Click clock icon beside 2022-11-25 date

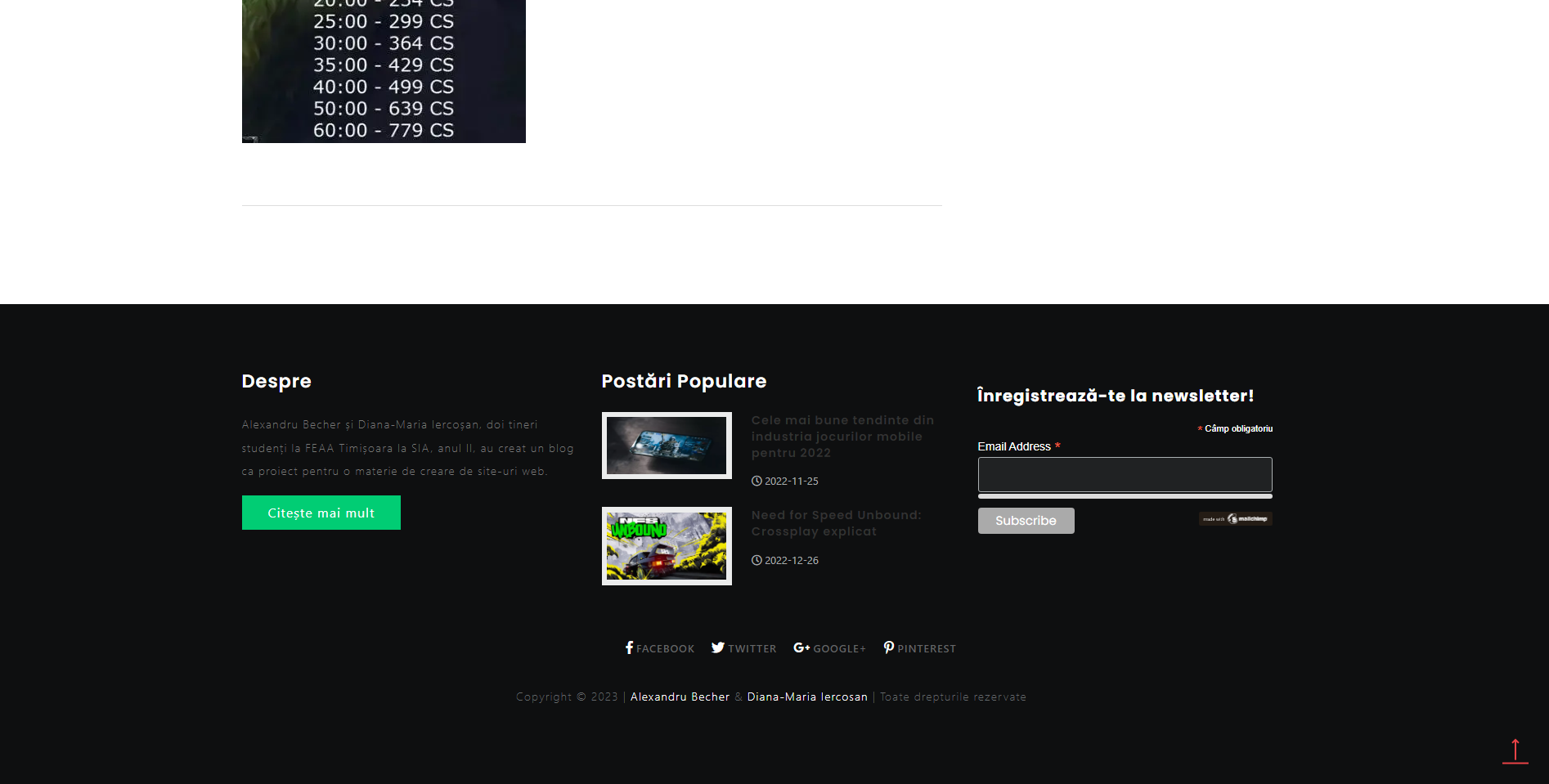[x=757, y=481]
